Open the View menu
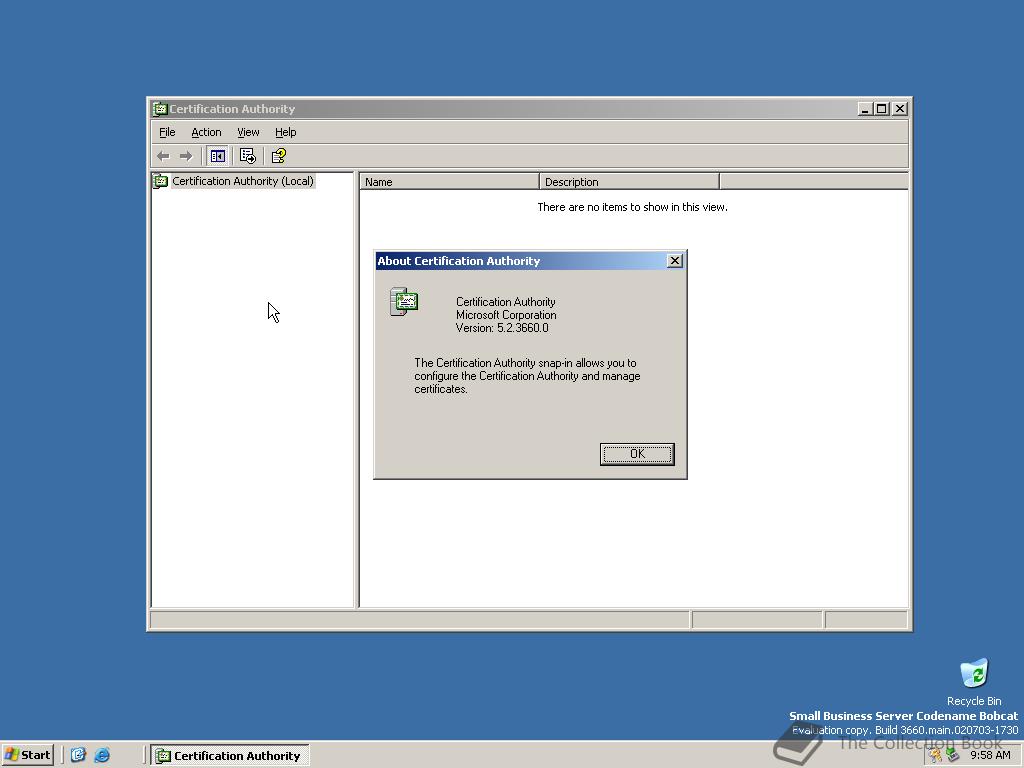 [x=248, y=132]
